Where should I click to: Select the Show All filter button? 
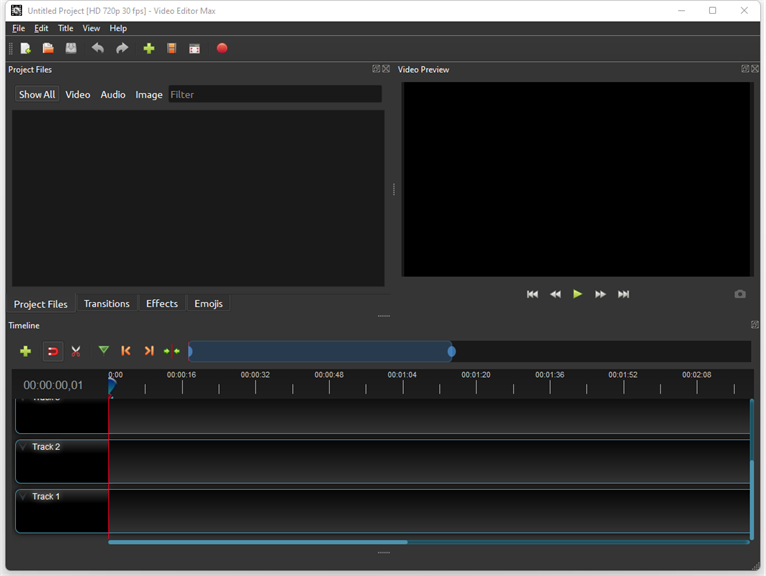point(37,94)
